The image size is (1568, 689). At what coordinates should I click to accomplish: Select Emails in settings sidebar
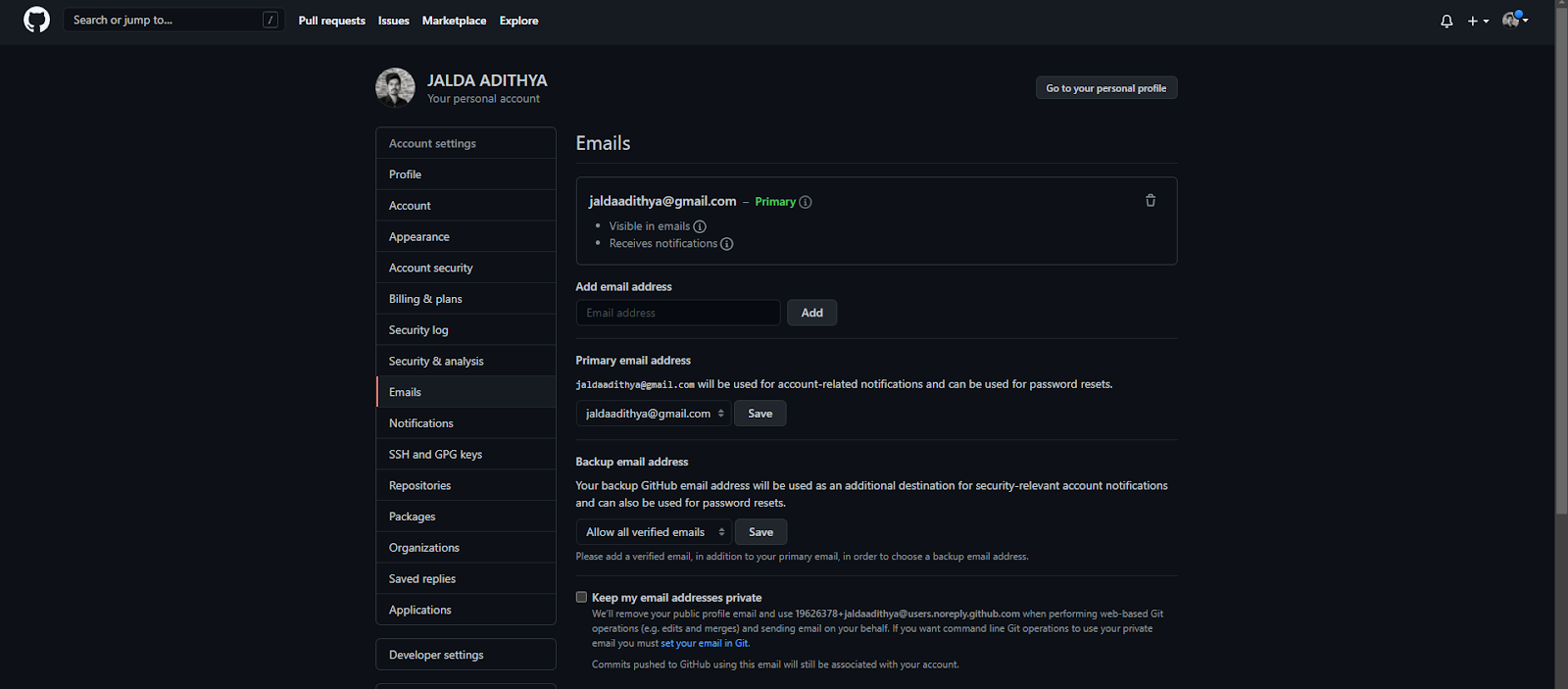click(465, 392)
